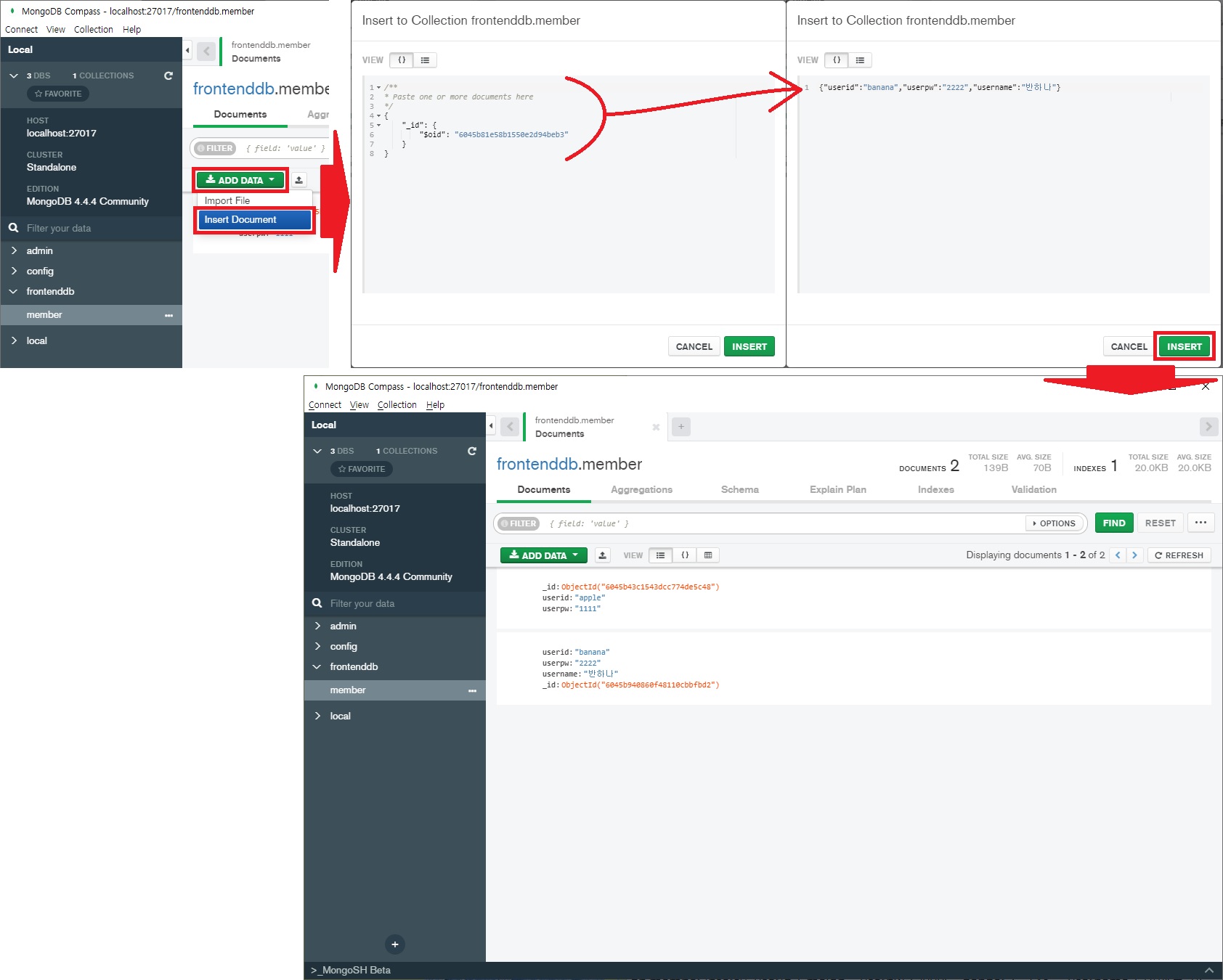1223x980 pixels.
Task: Collapse the sidebar in bottom Compass window
Action: click(491, 425)
